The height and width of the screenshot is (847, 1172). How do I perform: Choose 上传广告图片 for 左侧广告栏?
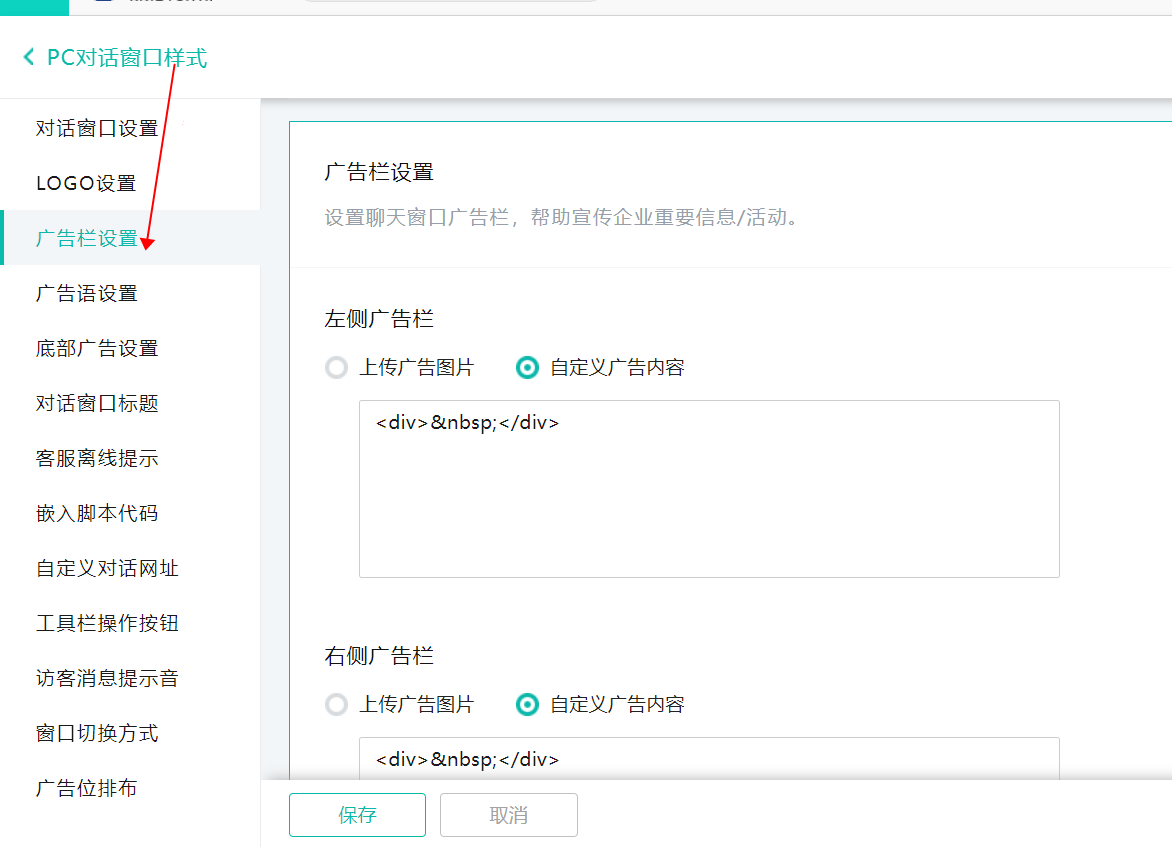click(x=337, y=368)
